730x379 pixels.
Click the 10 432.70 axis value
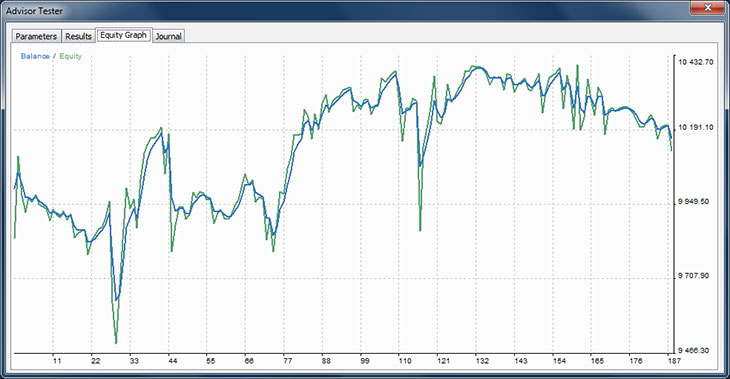(x=696, y=62)
